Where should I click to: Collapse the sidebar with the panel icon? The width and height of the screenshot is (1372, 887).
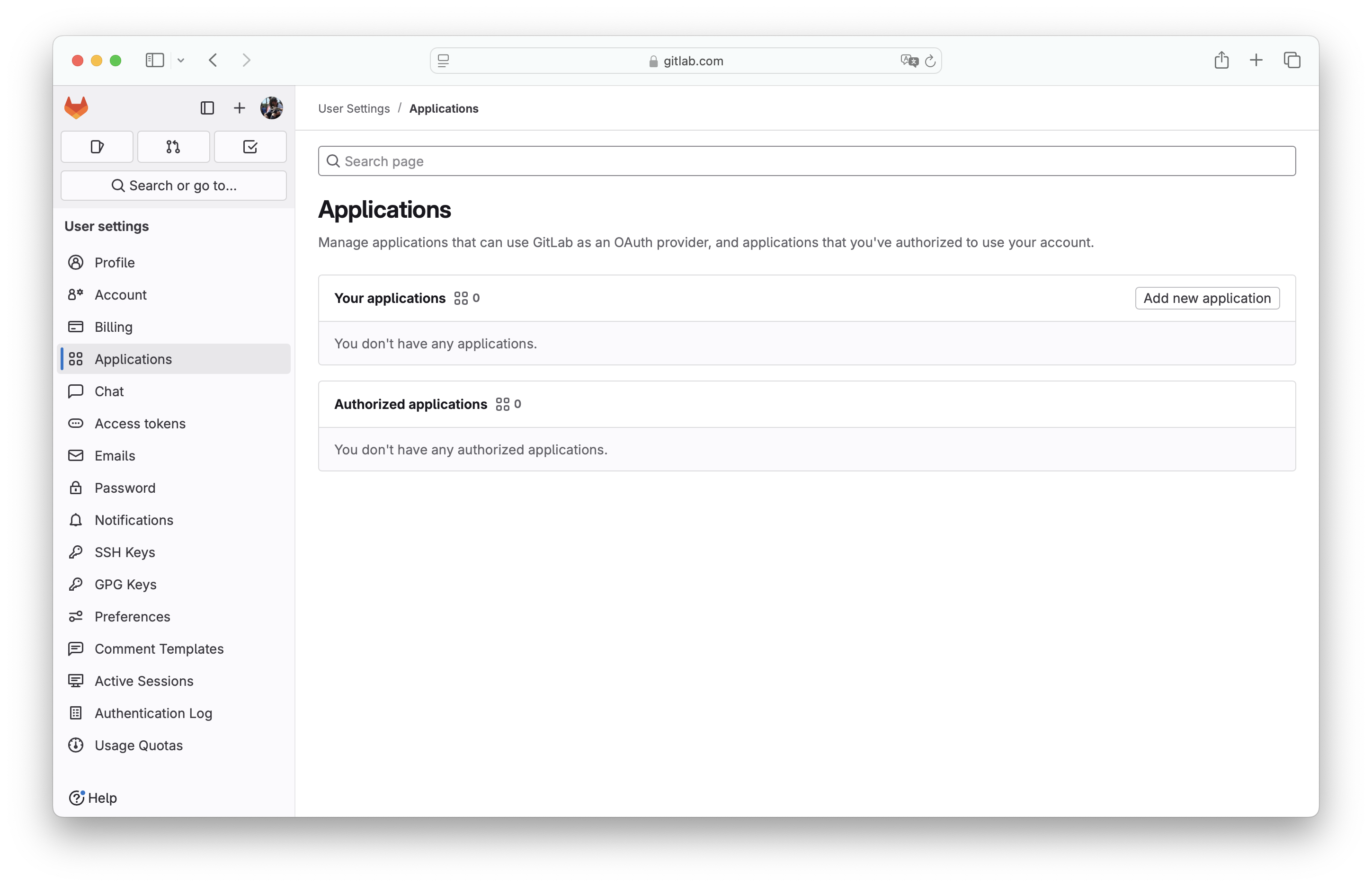tap(207, 108)
